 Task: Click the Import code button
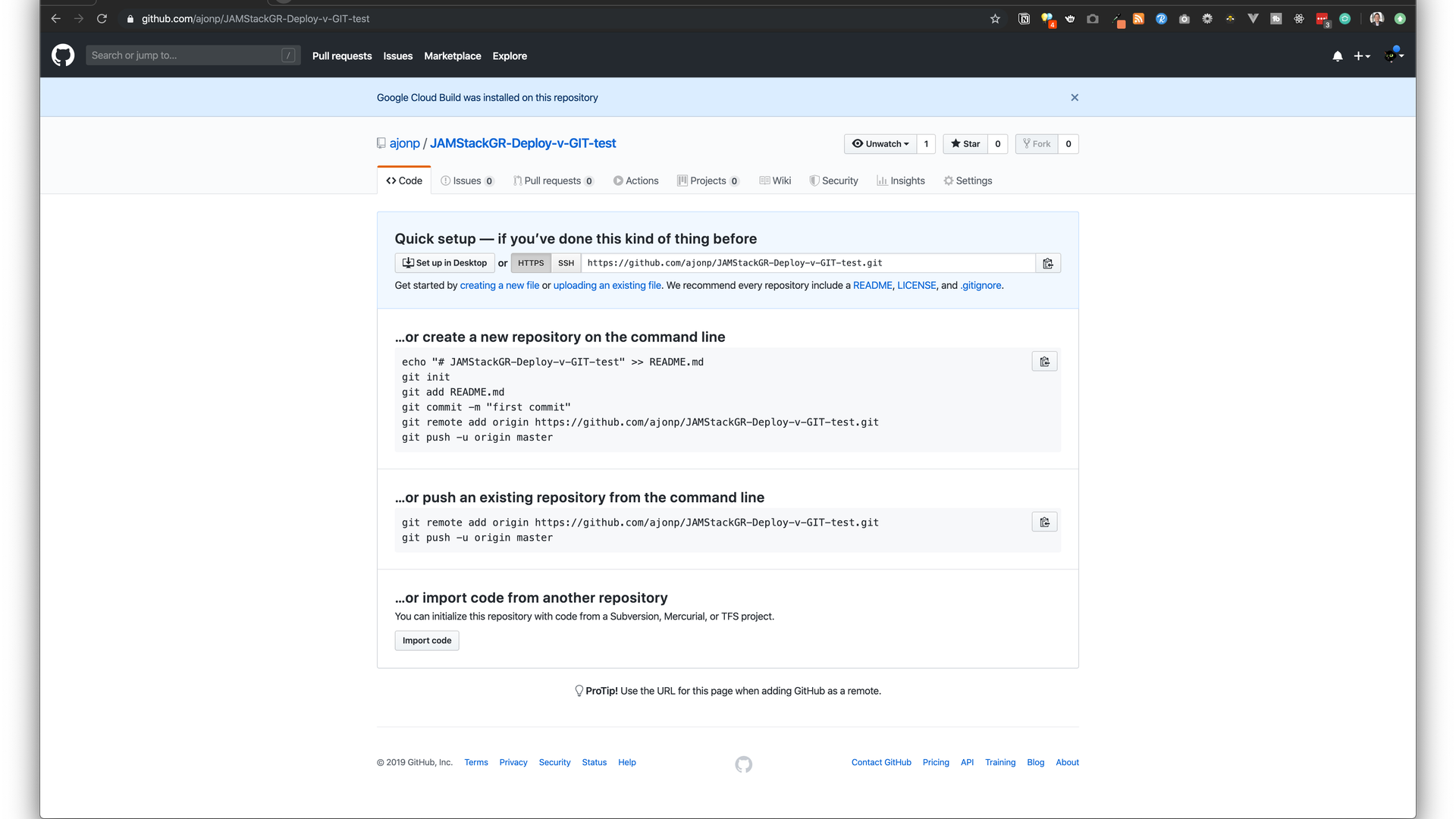426,641
